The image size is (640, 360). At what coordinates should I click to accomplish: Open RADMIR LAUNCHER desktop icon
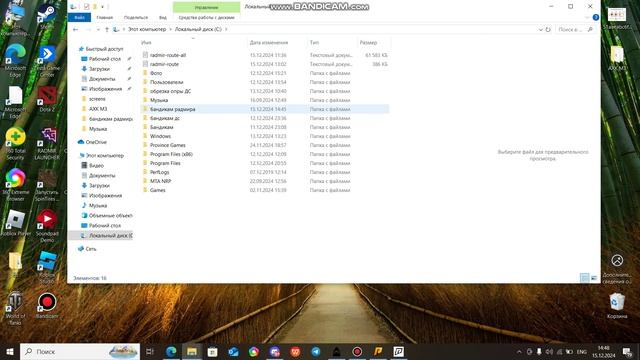(47, 144)
